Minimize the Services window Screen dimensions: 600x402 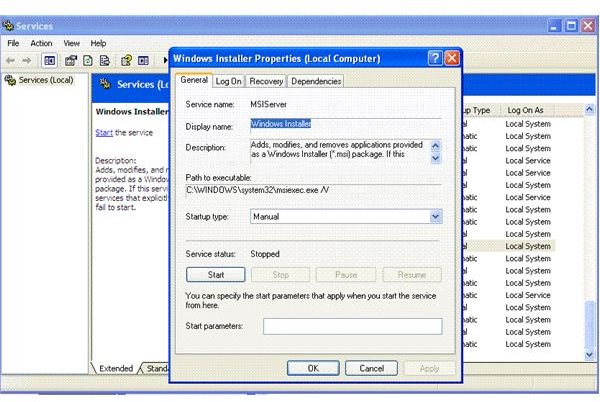(554, 26)
